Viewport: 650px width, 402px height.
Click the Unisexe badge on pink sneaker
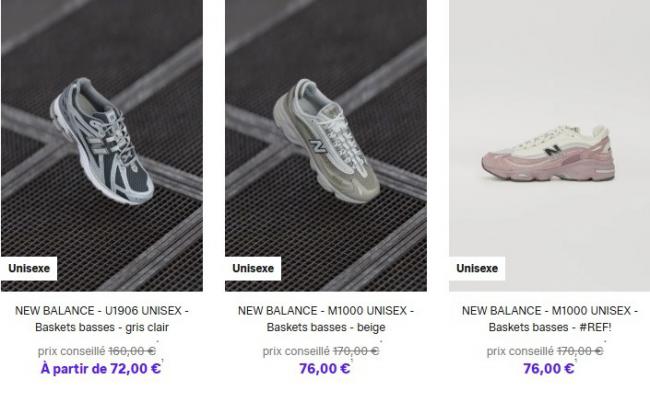(477, 269)
